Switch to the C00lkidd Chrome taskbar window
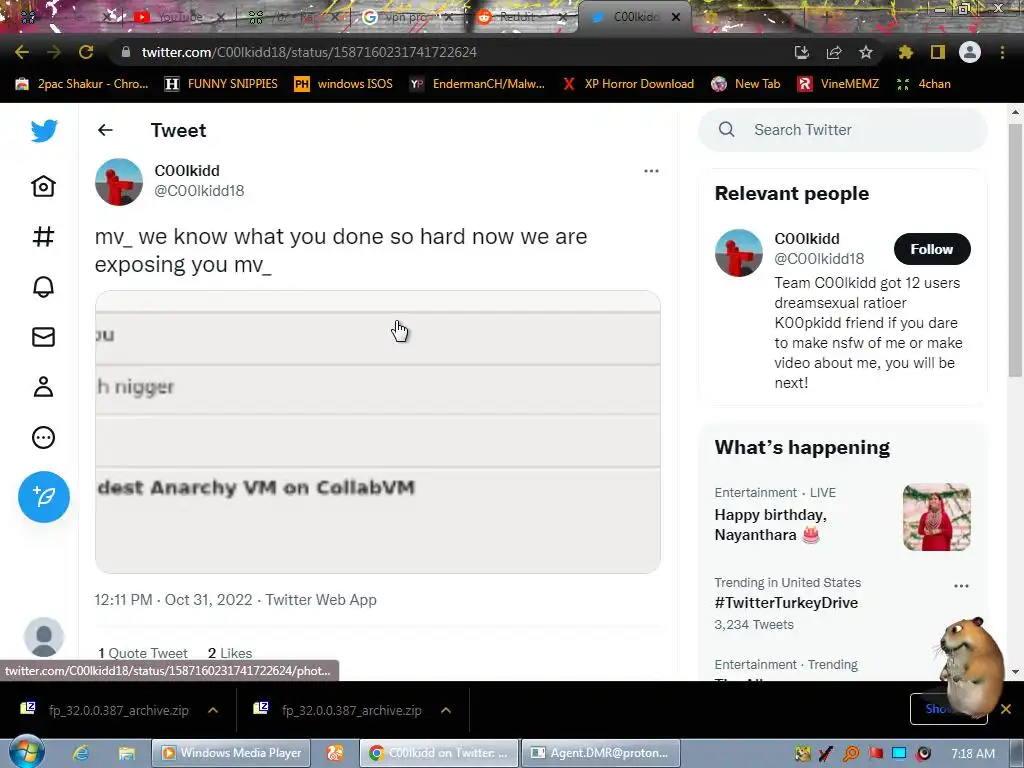 [439, 753]
